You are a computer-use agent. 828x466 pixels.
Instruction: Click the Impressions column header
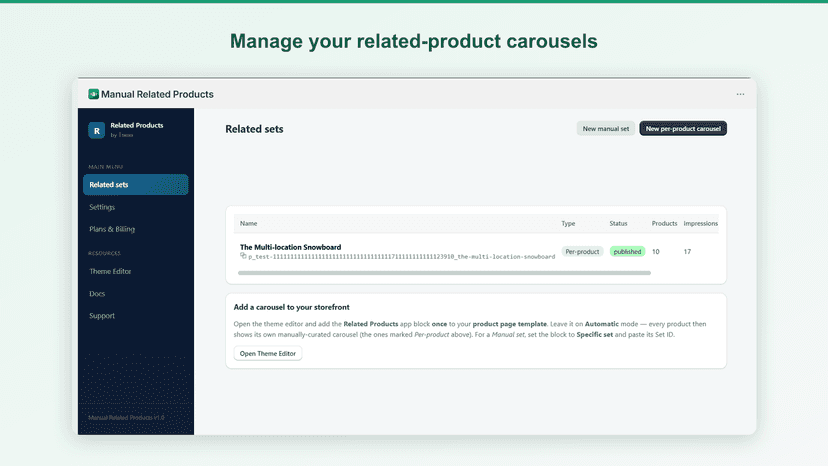[701, 223]
